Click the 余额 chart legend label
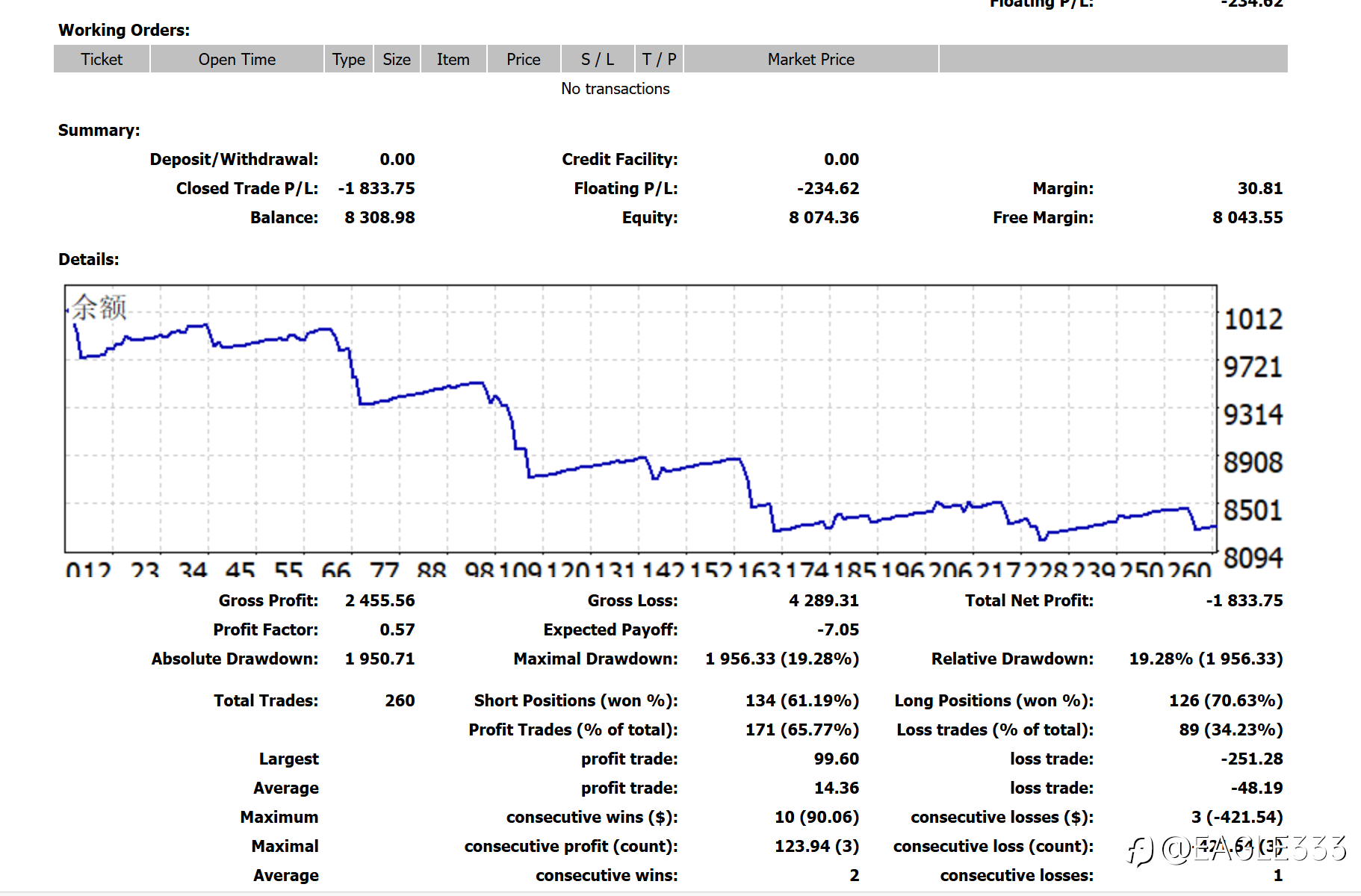1361x896 pixels. coord(99,307)
